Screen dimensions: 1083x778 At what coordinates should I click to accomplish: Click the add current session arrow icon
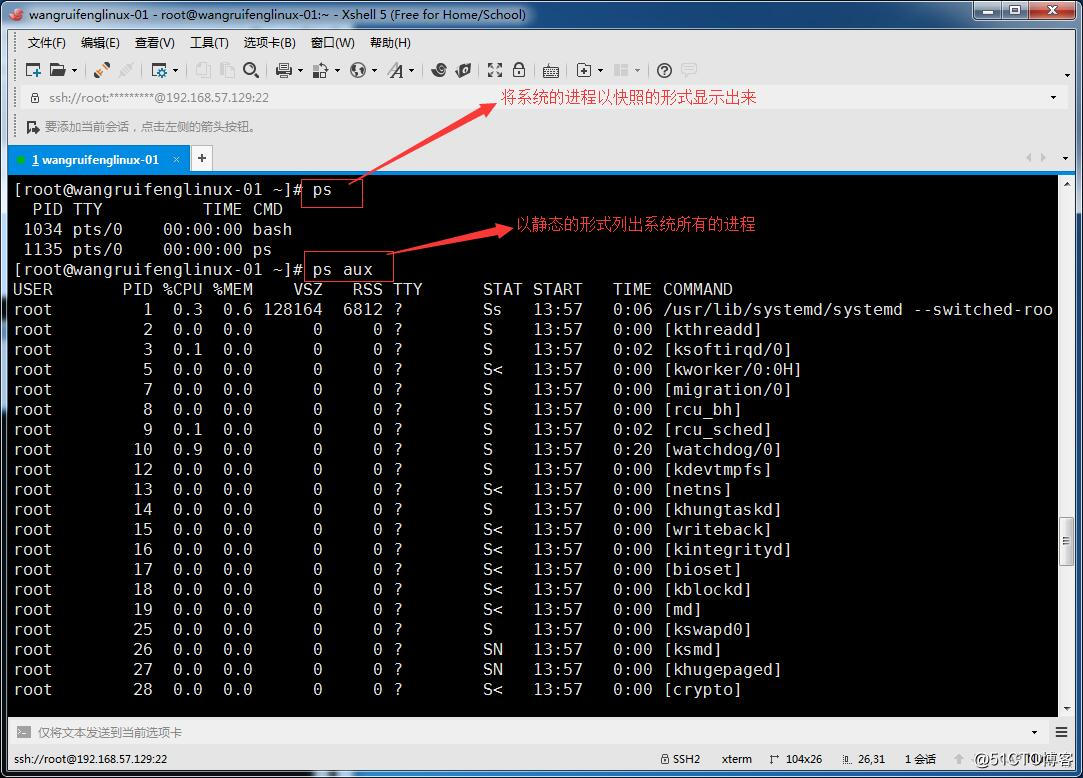32,127
